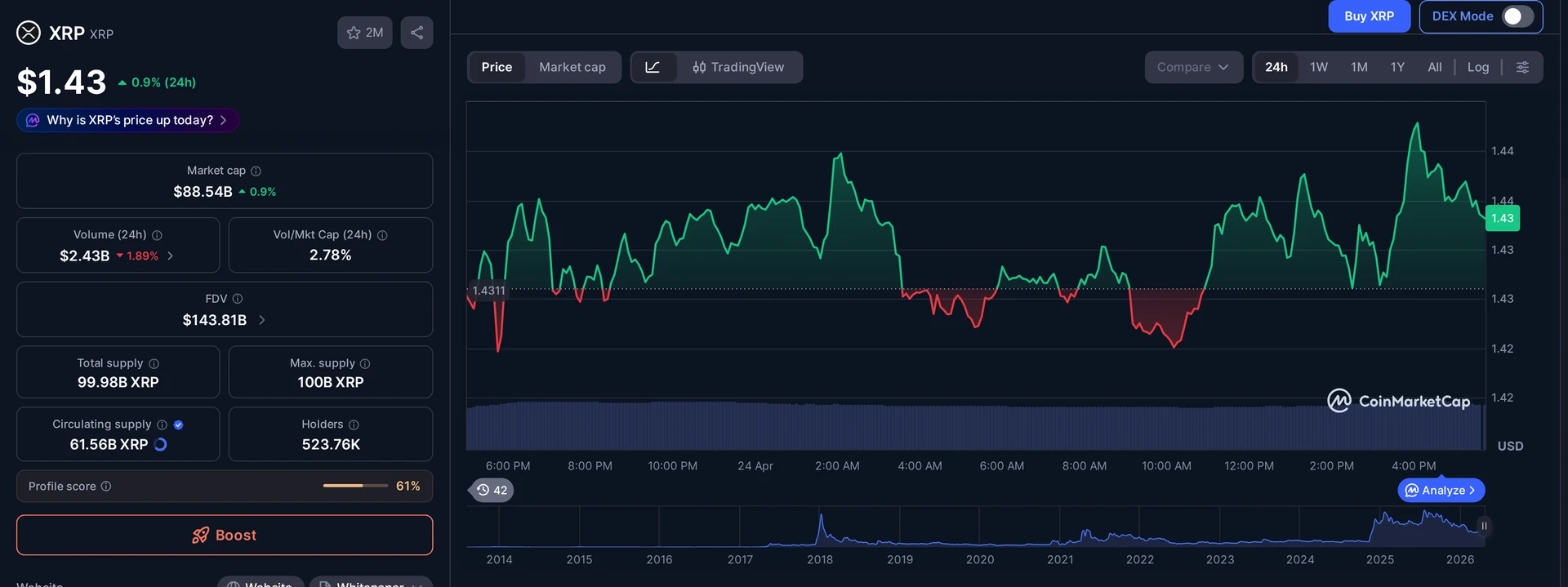Click Total supply info icon
The height and width of the screenshot is (587, 1568).
154,363
